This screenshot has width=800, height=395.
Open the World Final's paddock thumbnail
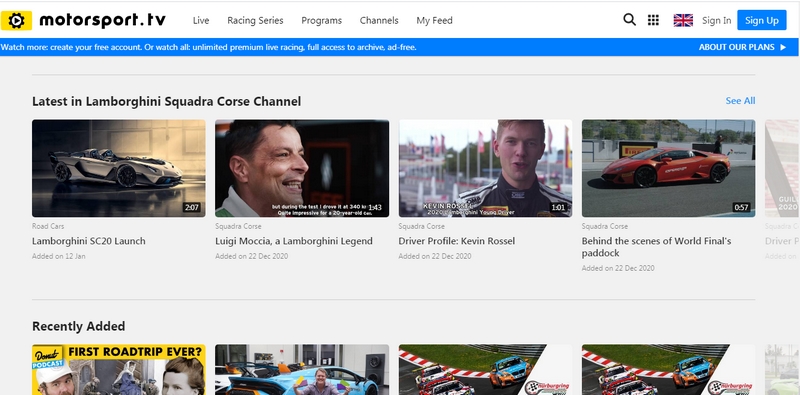point(668,168)
